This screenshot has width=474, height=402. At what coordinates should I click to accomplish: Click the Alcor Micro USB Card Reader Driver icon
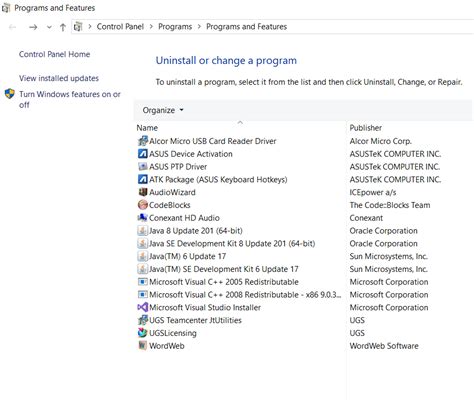[143, 141]
